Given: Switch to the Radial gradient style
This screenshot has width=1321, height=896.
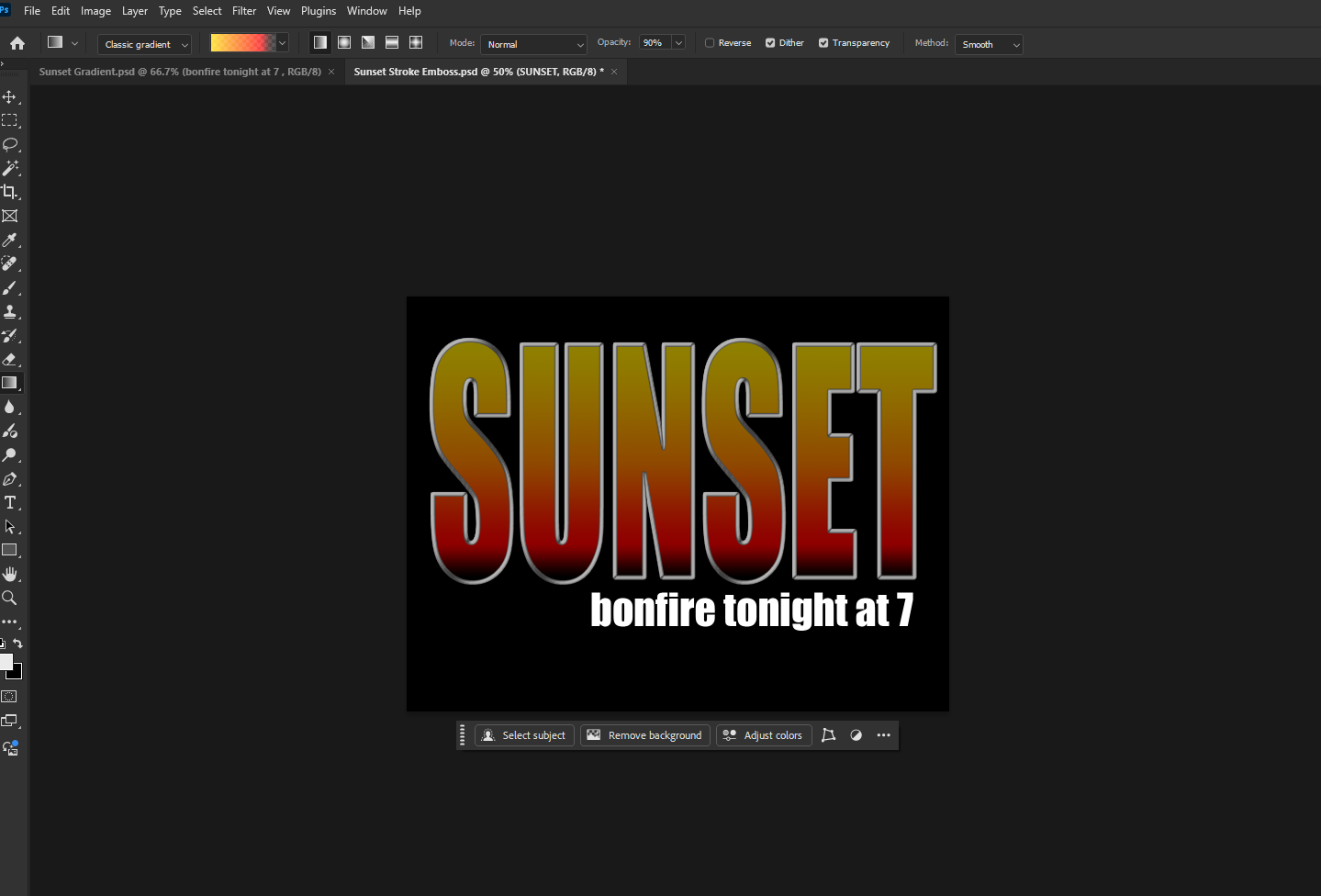Looking at the screenshot, I should [344, 41].
